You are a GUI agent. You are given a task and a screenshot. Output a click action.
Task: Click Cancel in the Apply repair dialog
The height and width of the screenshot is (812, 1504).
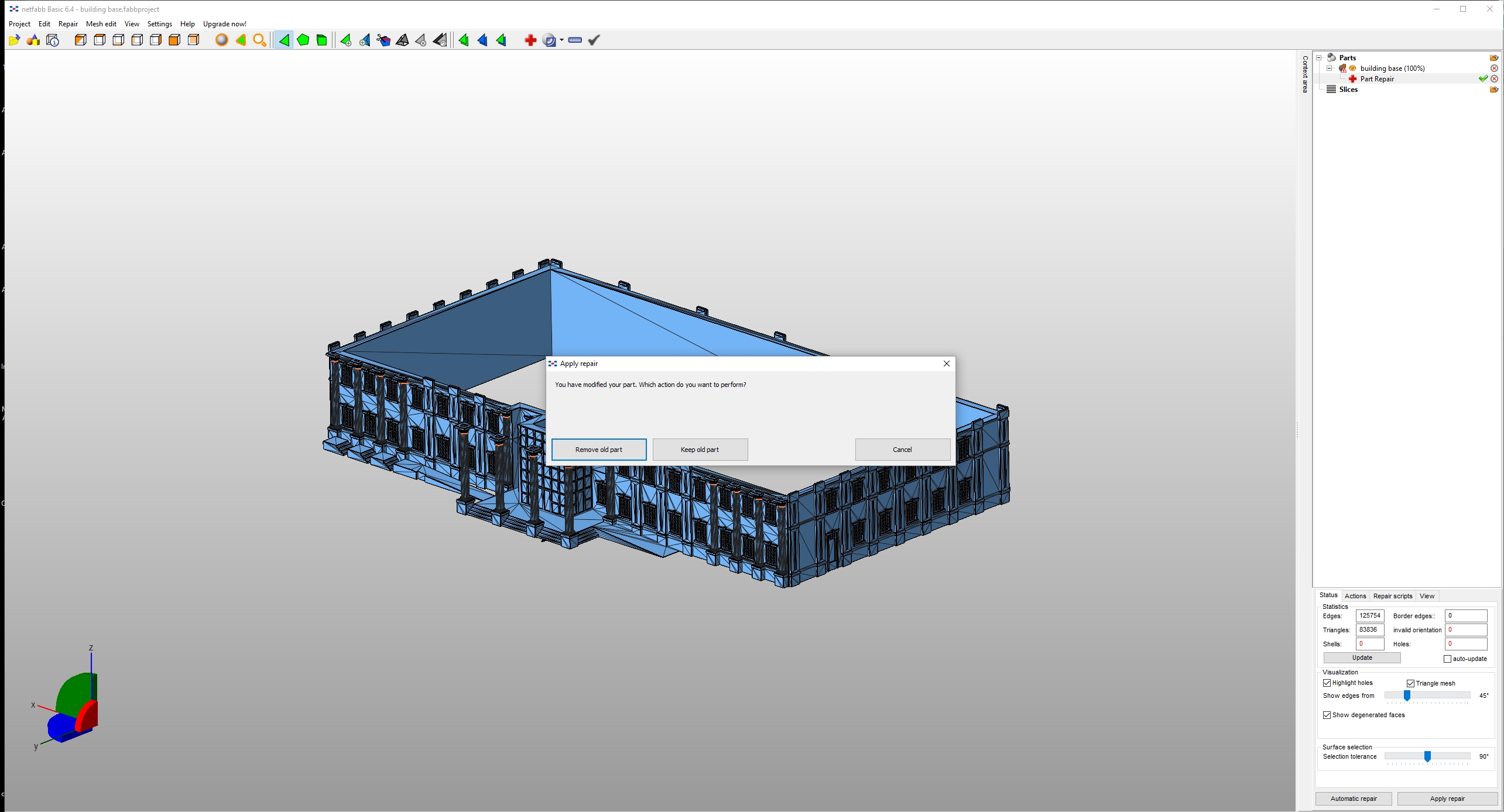click(x=903, y=450)
